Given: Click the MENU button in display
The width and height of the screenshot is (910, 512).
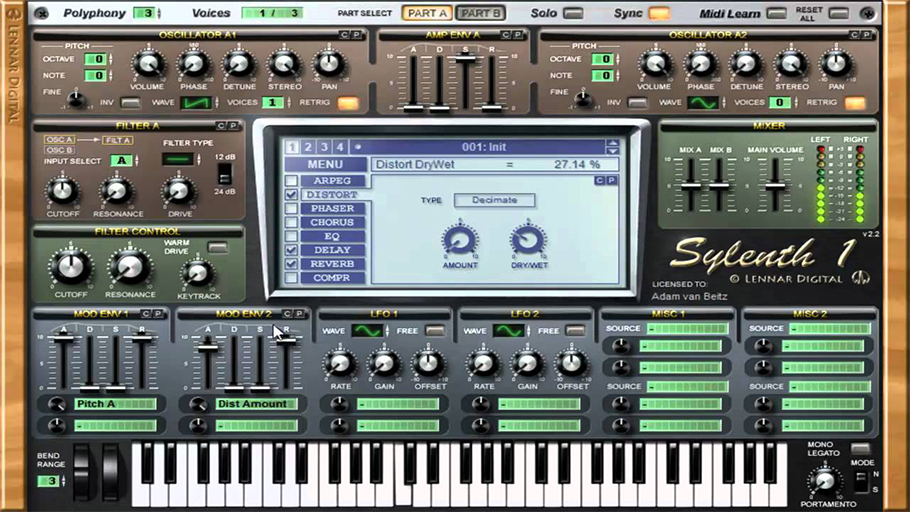Looking at the screenshot, I should pos(325,164).
